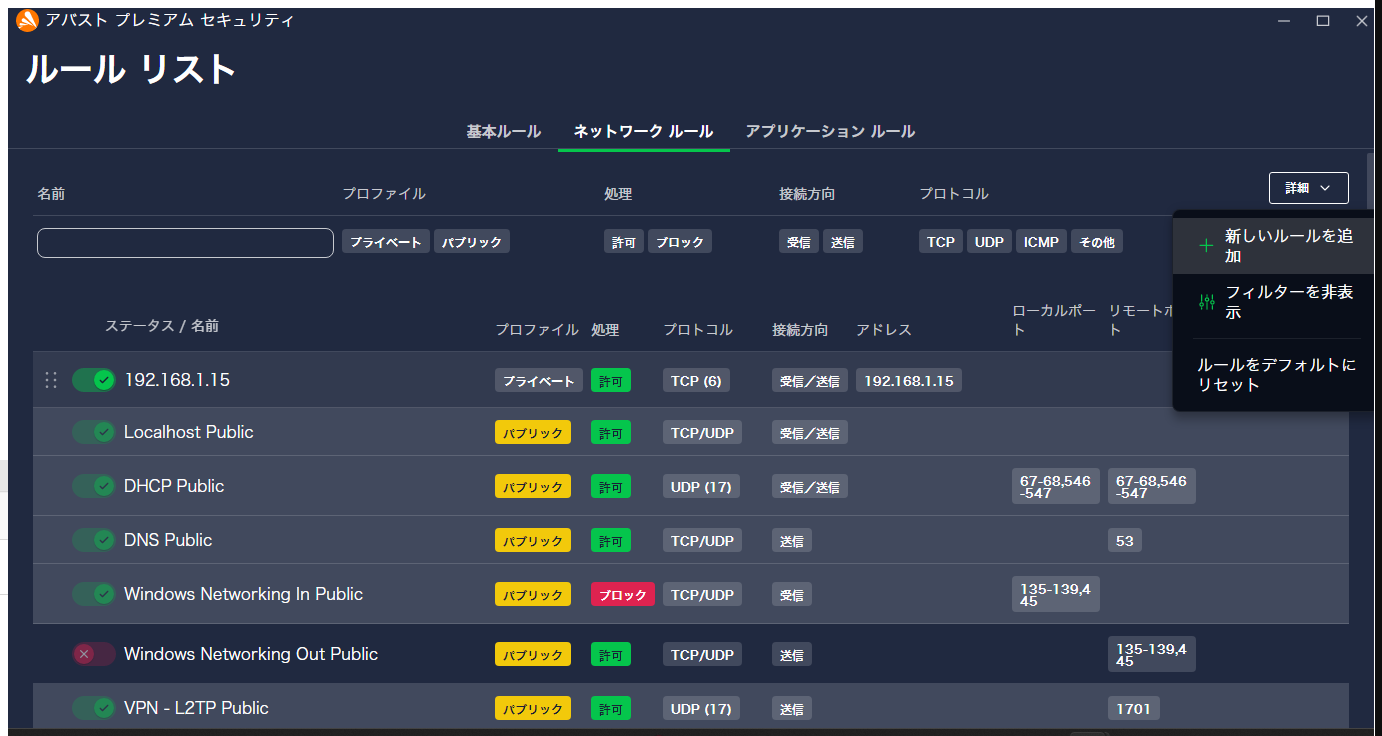The width and height of the screenshot is (1382, 736).
Task: Filter rules by 許可 action
Action: [624, 242]
